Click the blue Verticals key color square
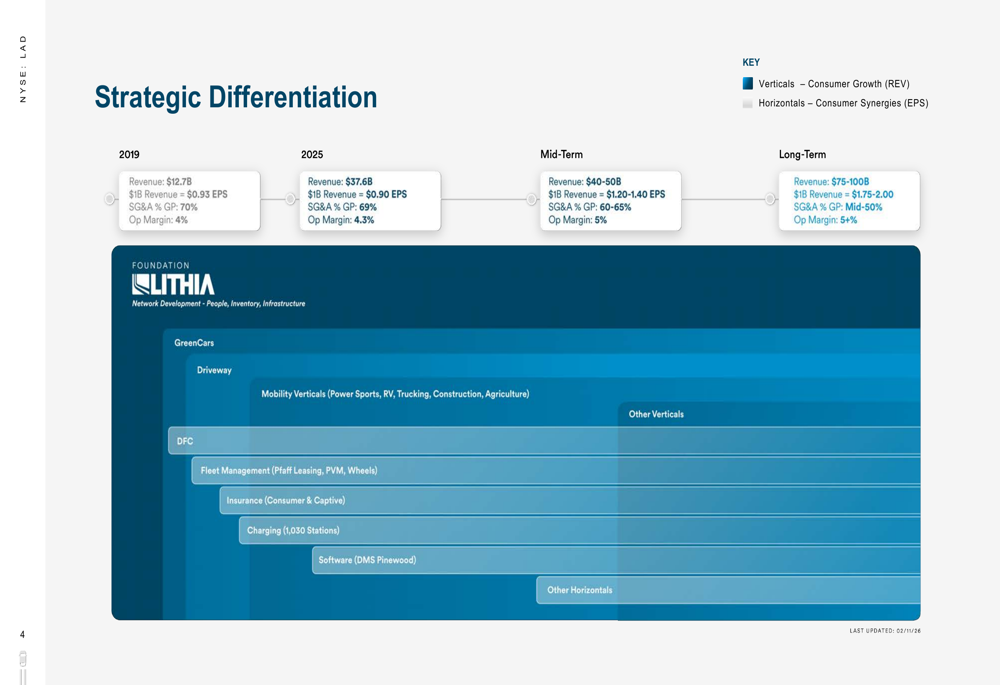The image size is (1000, 685). coord(747,84)
